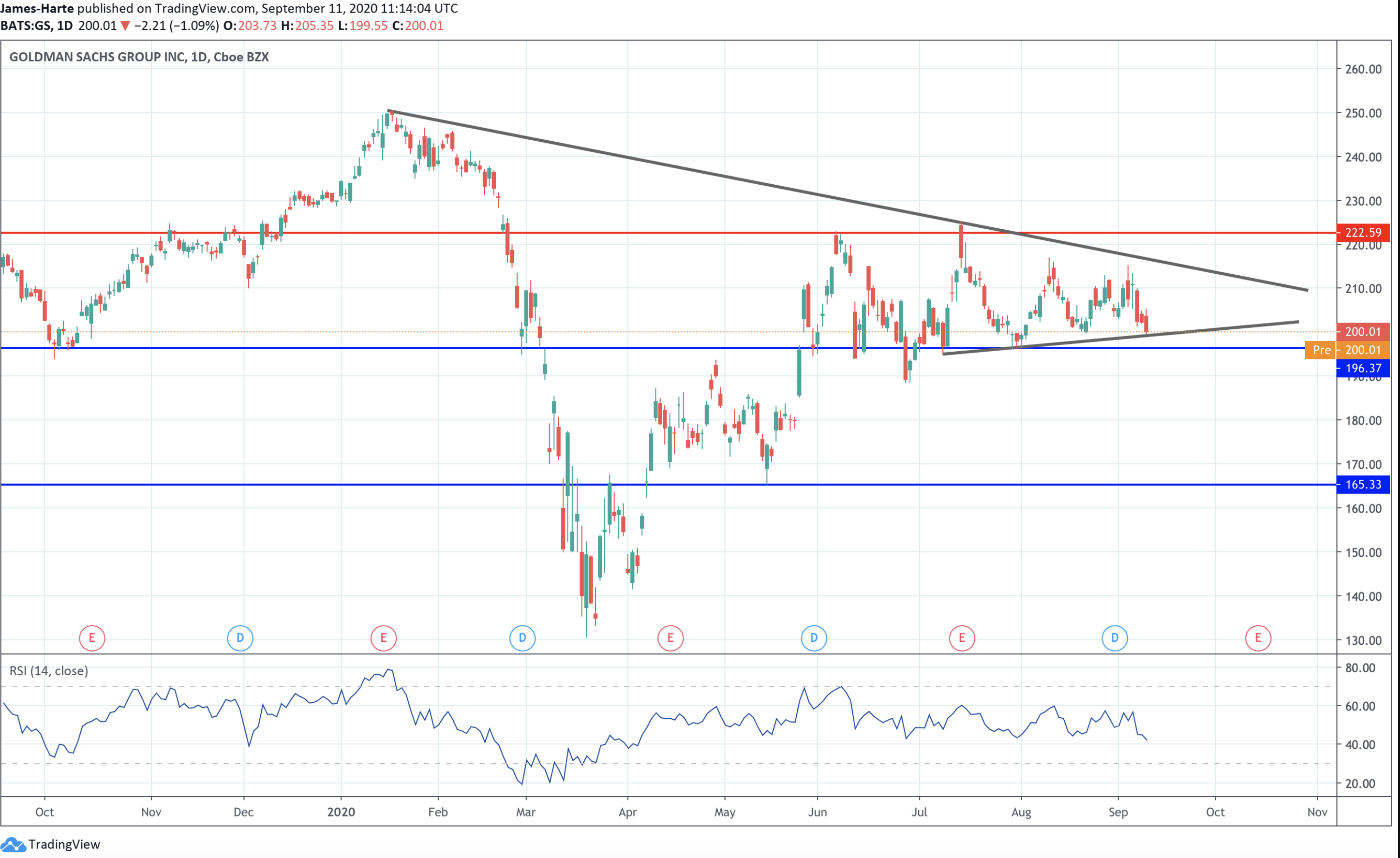Click the earnings marker in mid-January 2020
1400x858 pixels.
[x=384, y=637]
